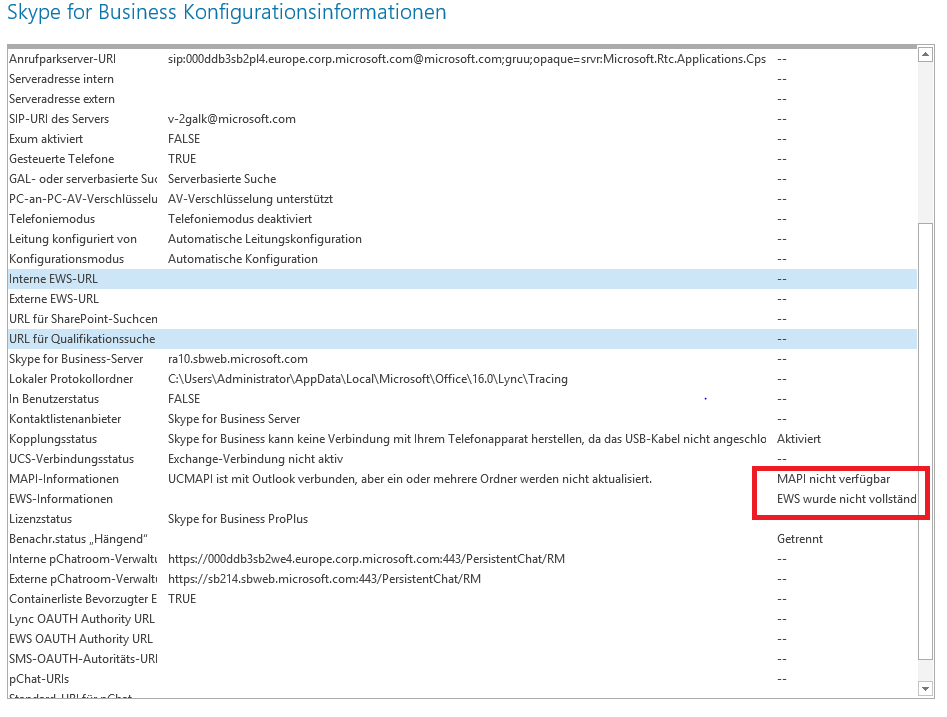Select the Interne EWS-URL row

pyautogui.click(x=462, y=278)
